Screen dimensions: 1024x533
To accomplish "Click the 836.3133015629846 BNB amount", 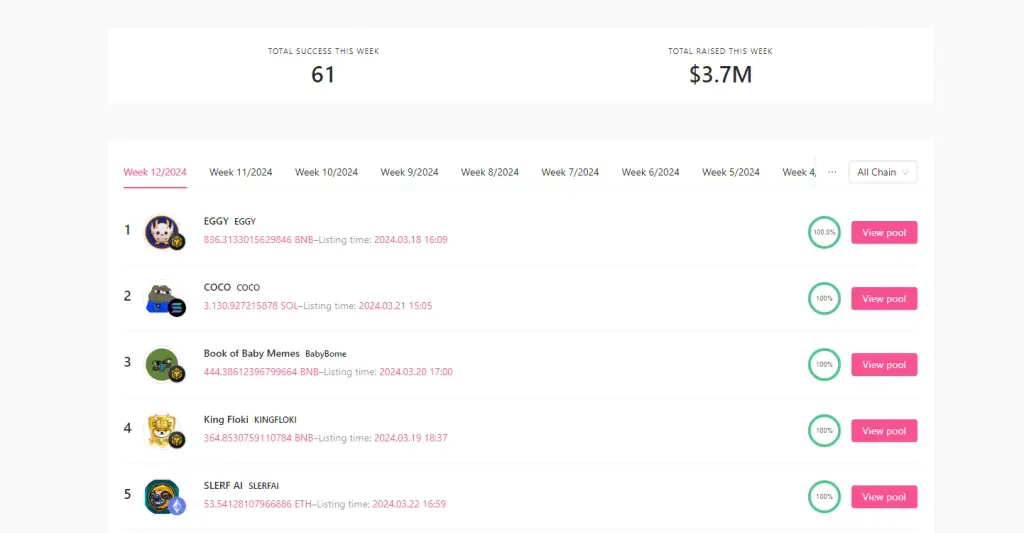I will point(258,240).
